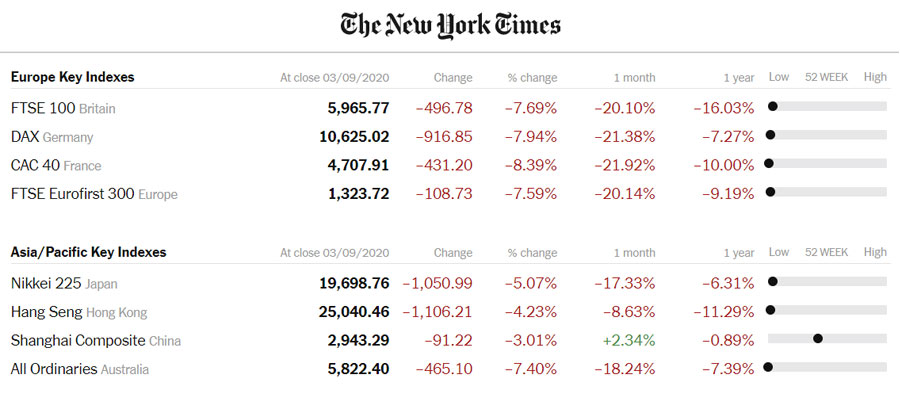Click Europe table '% change' column header
Image resolution: width=900 pixels, height=394 pixels.
[x=532, y=78]
